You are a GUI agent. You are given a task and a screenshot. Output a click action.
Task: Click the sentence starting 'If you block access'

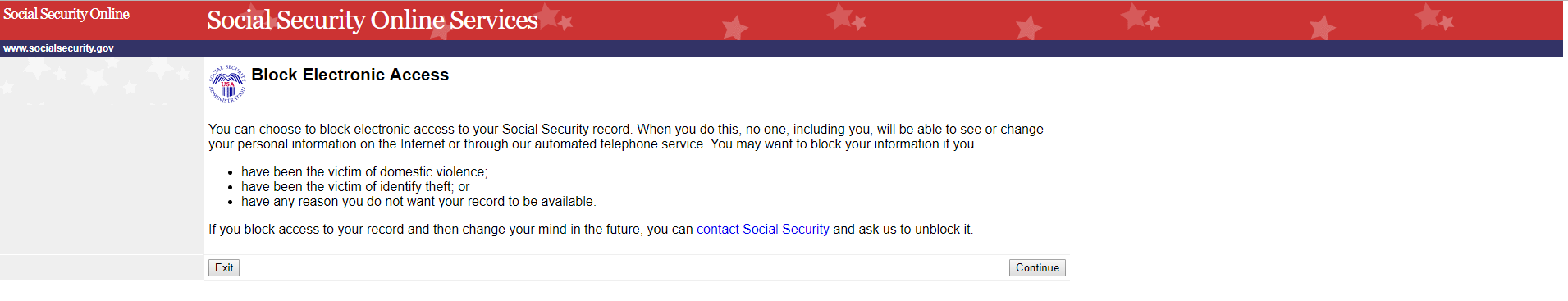tap(591, 230)
